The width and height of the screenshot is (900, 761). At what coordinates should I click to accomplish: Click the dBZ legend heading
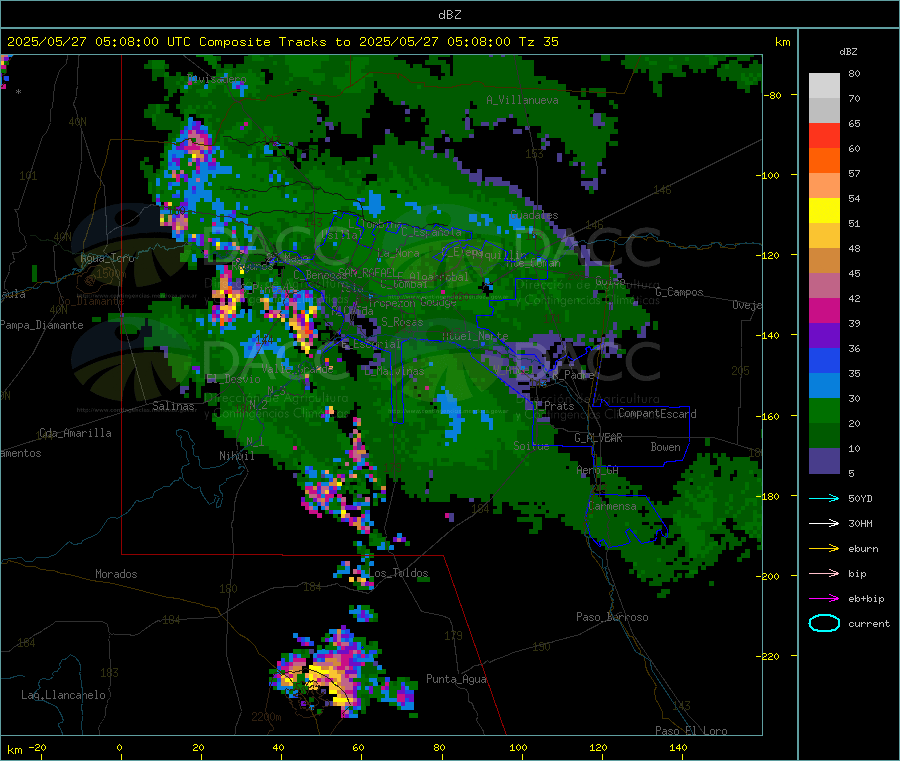(848, 52)
